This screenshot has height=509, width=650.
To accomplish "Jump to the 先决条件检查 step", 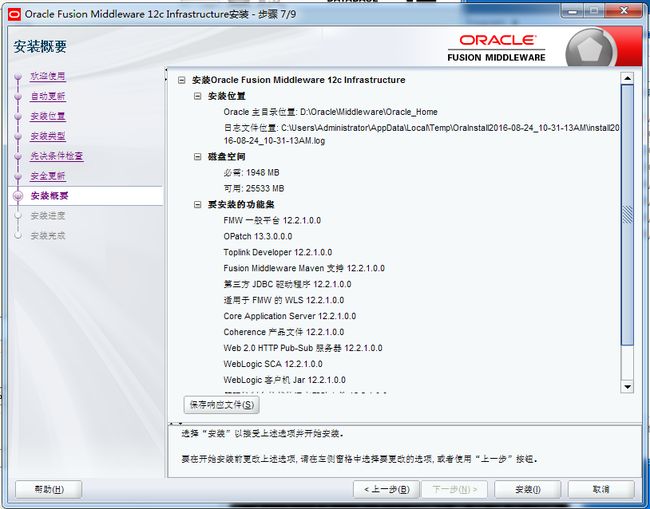I will pos(57,156).
